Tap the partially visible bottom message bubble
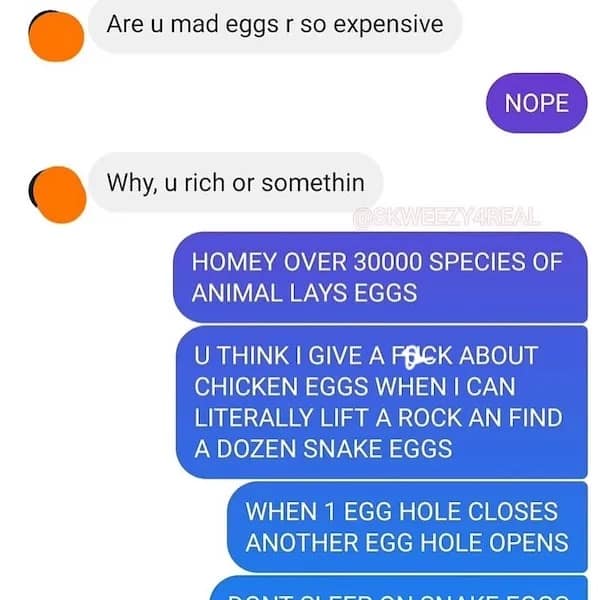Screen dimensions: 600x600 (x=399, y=588)
